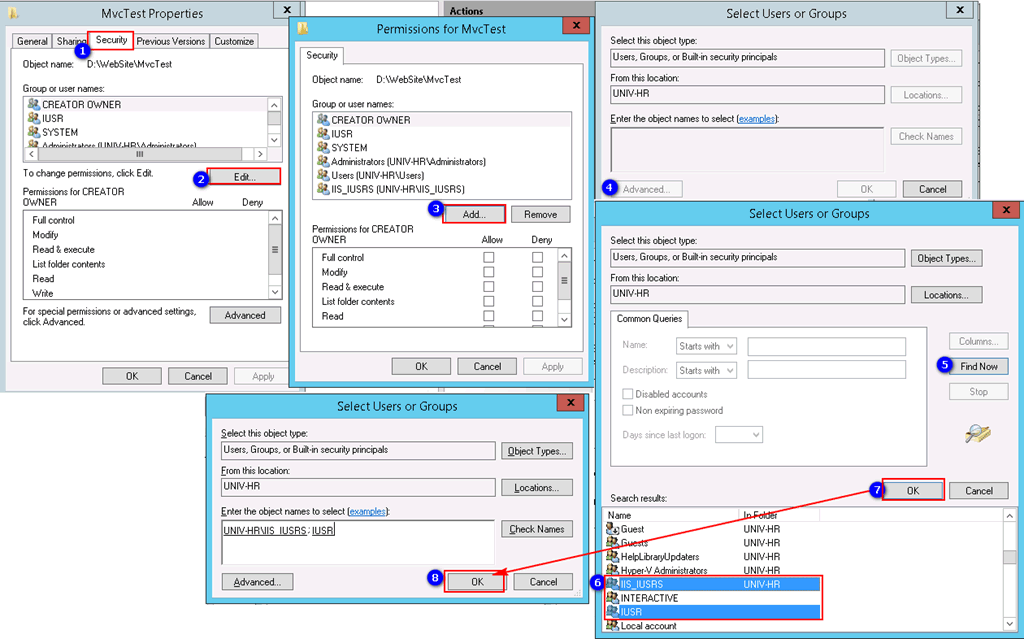Click the Check Names button beside IUSR entry

[x=536, y=529]
